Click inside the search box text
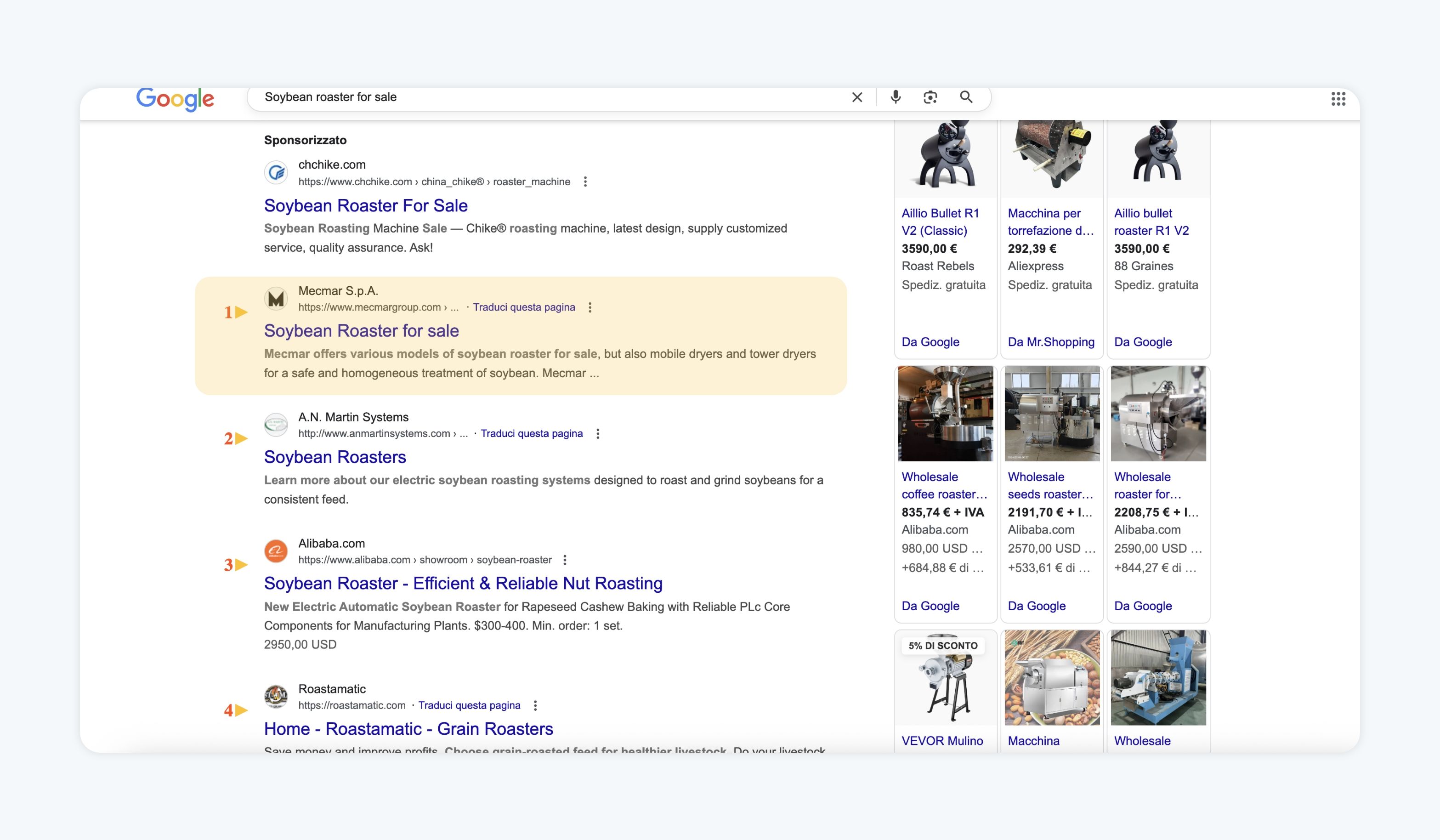 330,97
